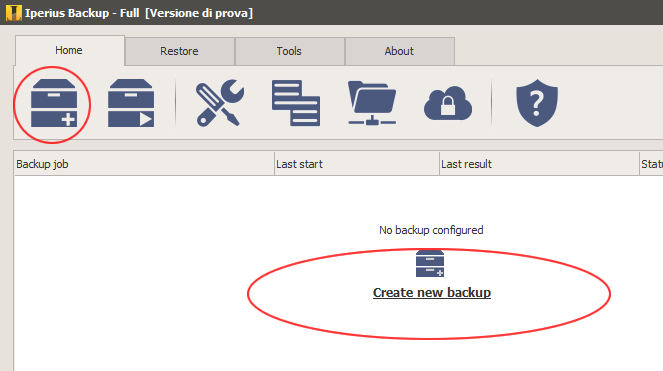Open the cloud lock accounts icon

click(x=448, y=104)
